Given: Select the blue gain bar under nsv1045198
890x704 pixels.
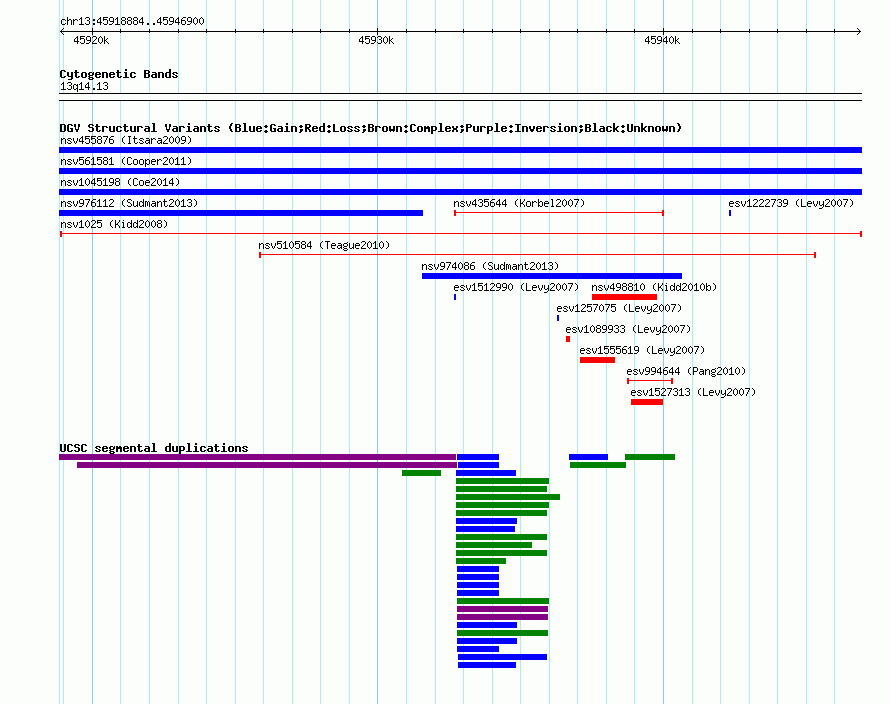Looking at the screenshot, I should click(x=460, y=192).
